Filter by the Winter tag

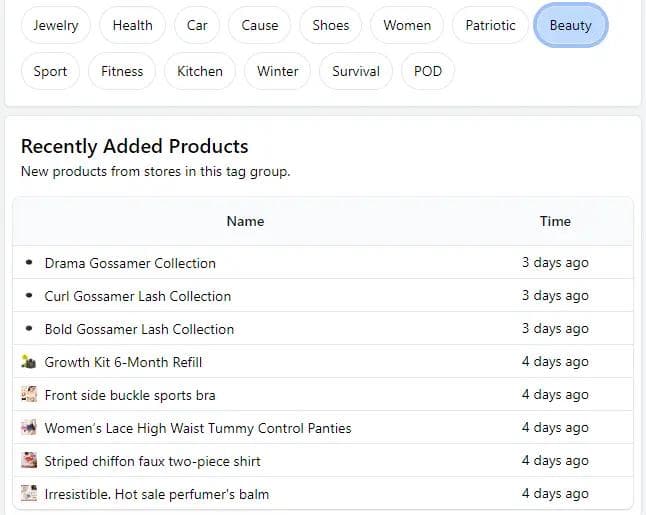[277, 71]
